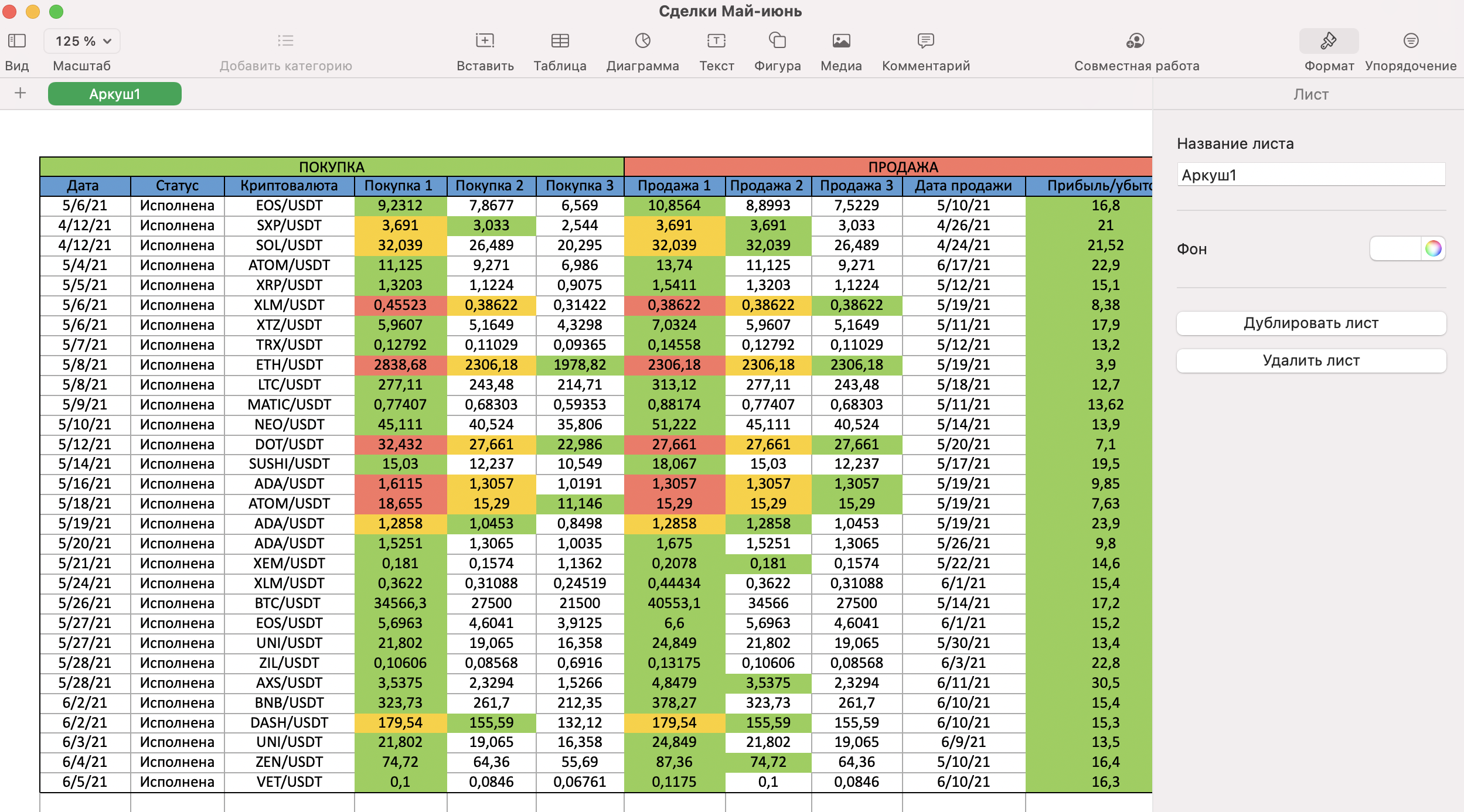The image size is (1464, 812).
Task: Open Совместная работа collaboration options
Action: [1135, 40]
